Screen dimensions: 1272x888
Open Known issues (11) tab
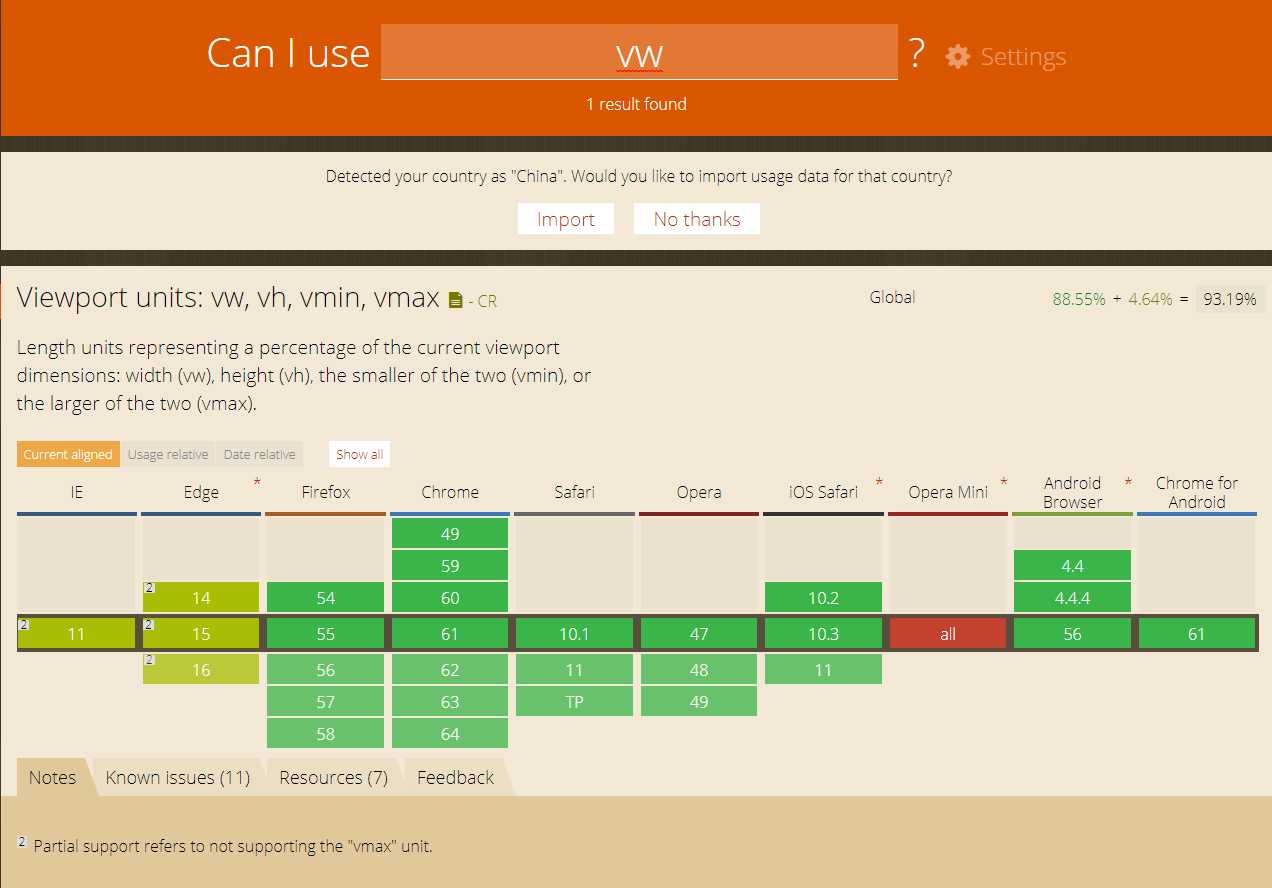(178, 777)
